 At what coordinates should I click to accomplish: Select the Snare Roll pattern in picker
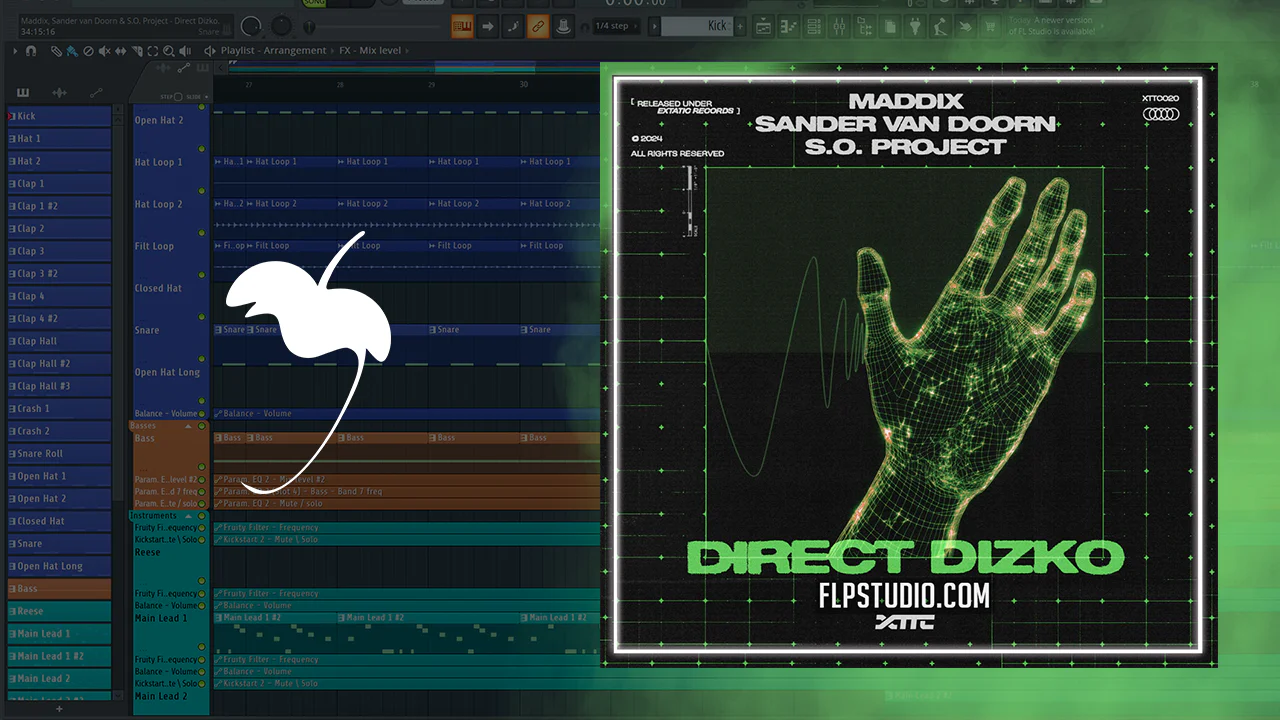tap(59, 454)
